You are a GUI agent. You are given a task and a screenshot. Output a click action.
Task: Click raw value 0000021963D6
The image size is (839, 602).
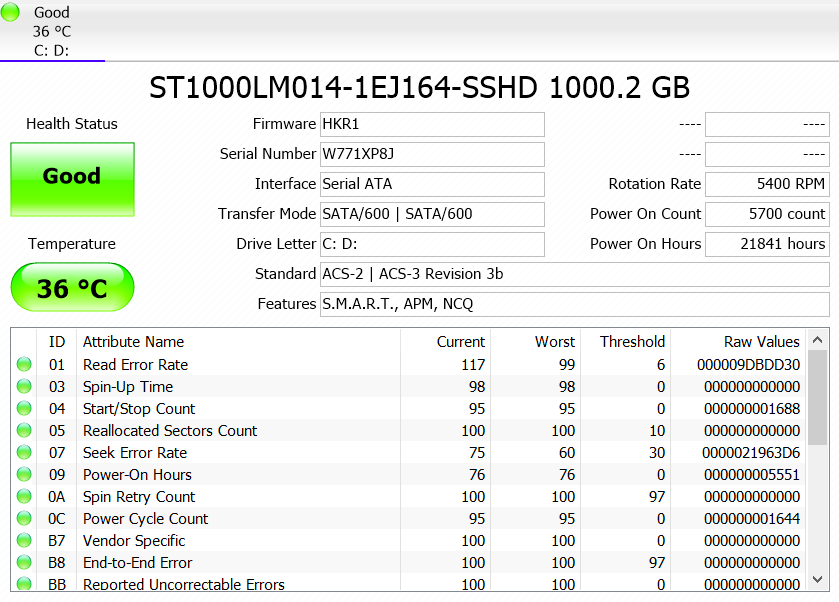[x=751, y=453]
